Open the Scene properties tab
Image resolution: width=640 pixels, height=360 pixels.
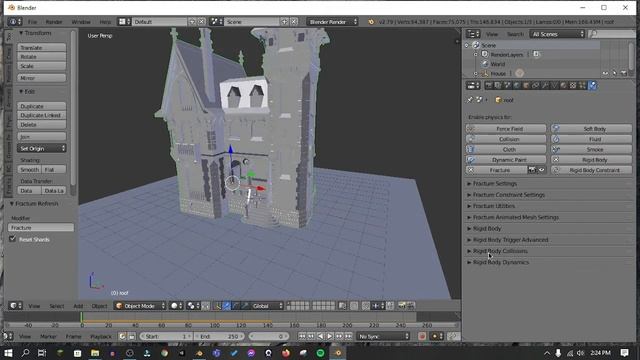click(x=507, y=85)
